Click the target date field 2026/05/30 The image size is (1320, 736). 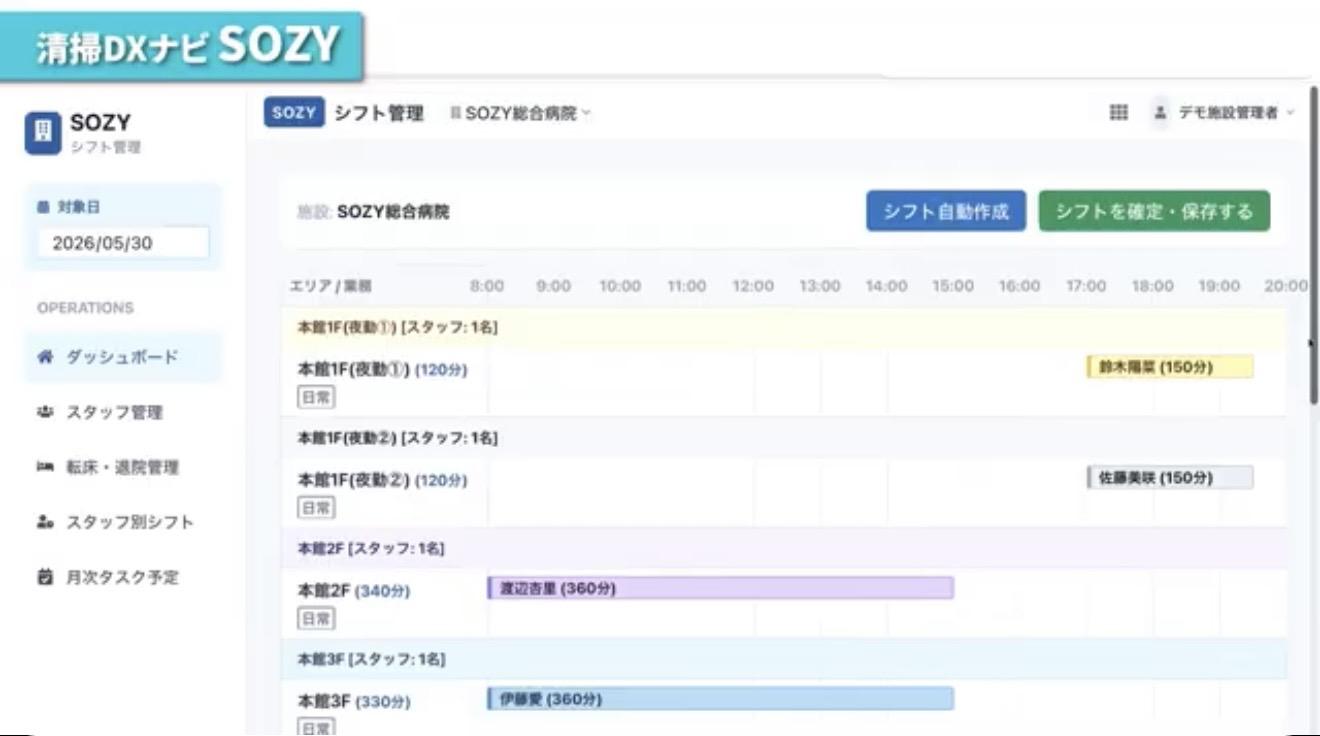click(123, 243)
